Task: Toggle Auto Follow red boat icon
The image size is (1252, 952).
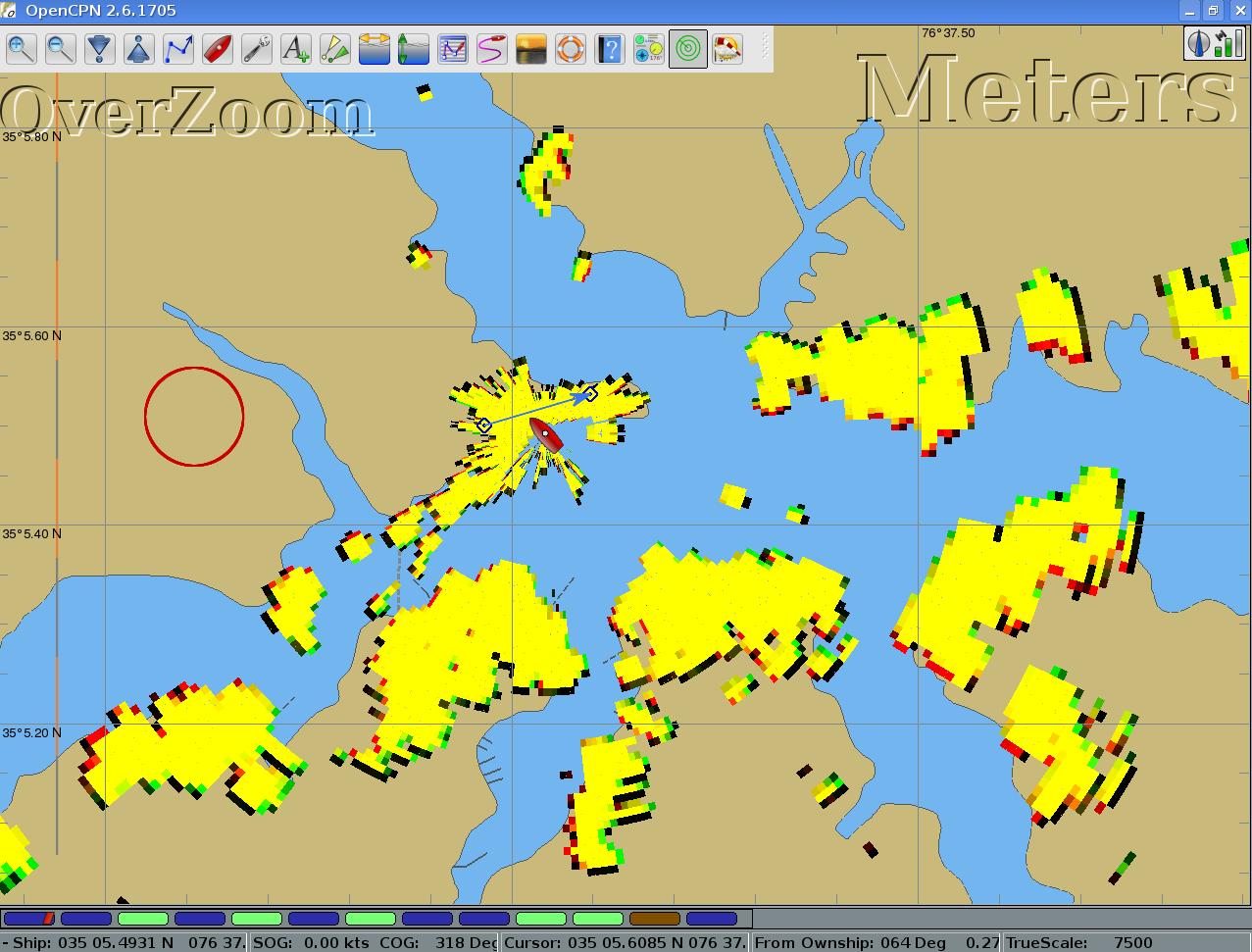Action: point(218,48)
